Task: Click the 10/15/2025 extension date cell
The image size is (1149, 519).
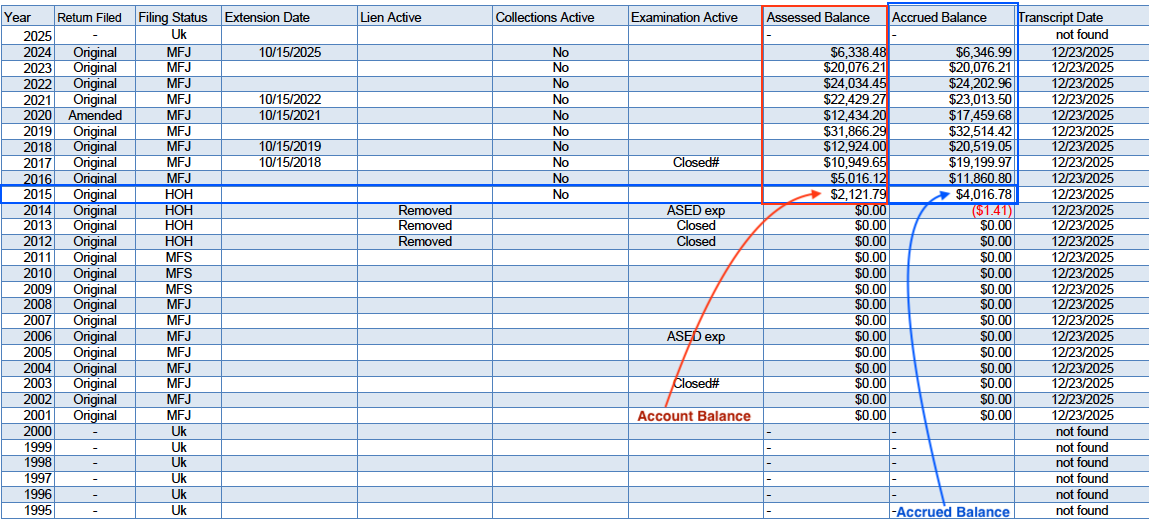Action: click(289, 52)
